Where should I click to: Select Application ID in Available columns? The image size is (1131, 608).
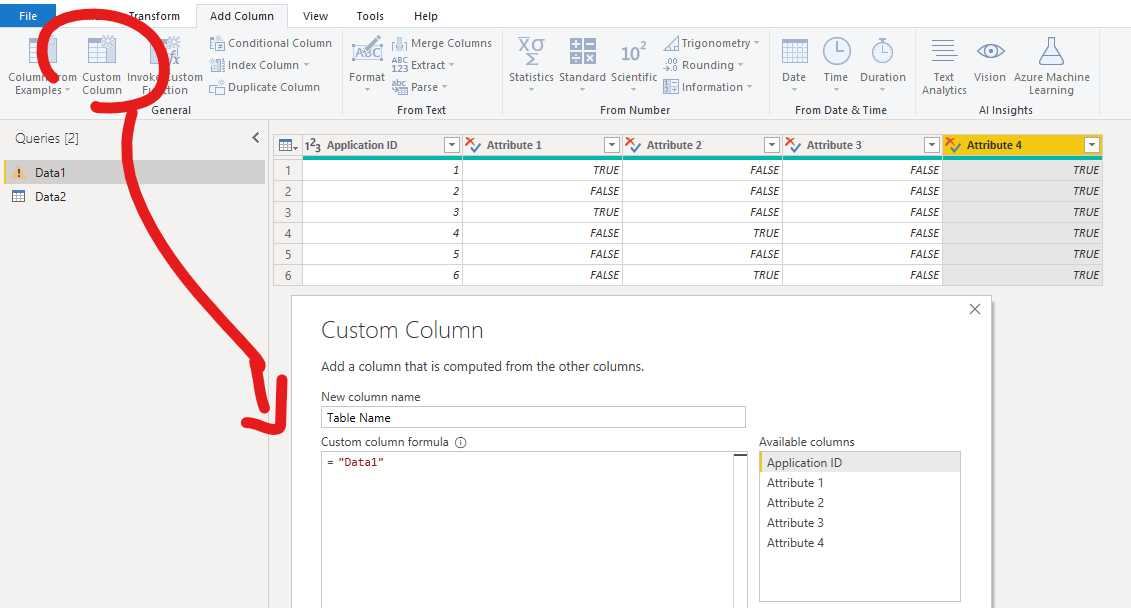pyautogui.click(x=860, y=462)
